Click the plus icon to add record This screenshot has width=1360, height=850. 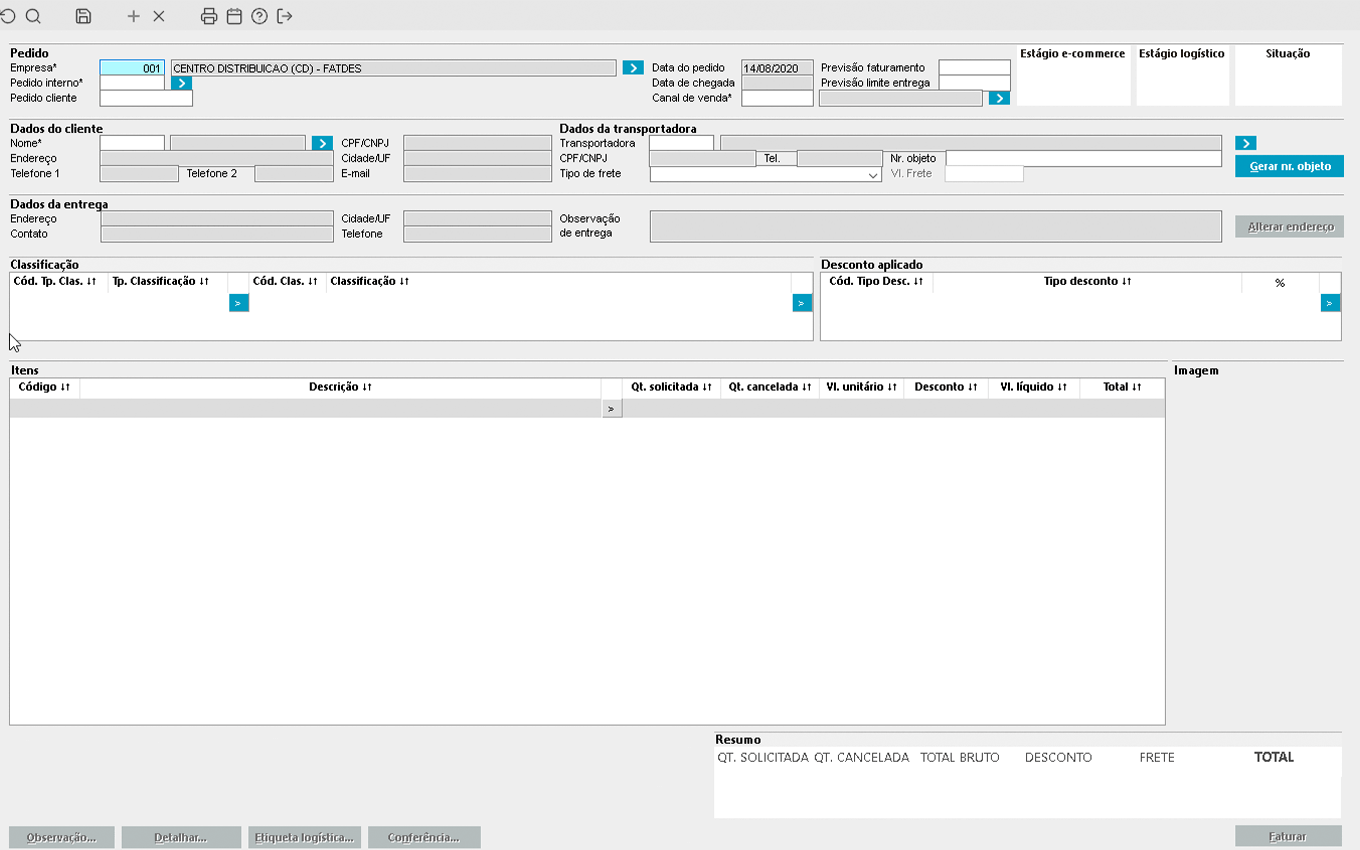tap(134, 16)
